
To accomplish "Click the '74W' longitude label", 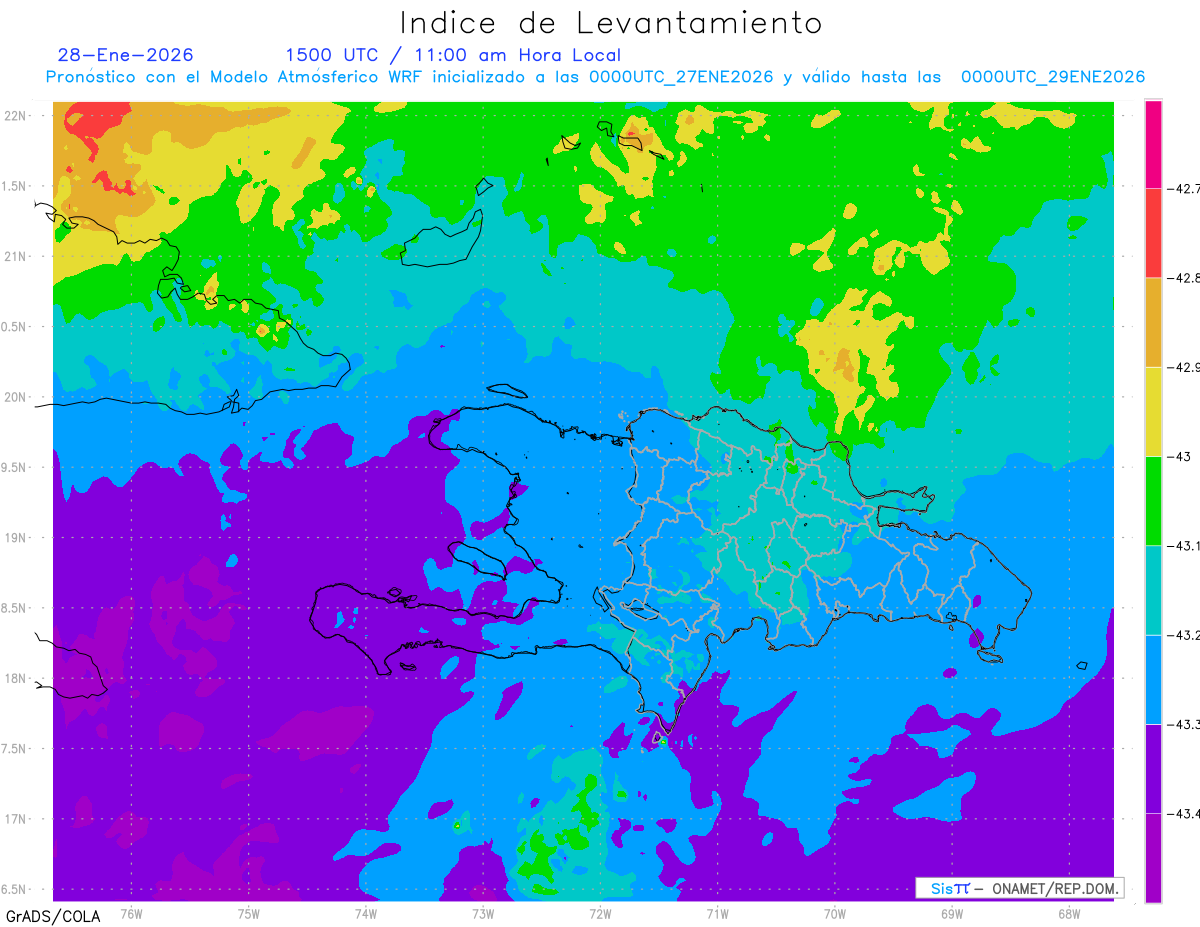I will [366, 913].
